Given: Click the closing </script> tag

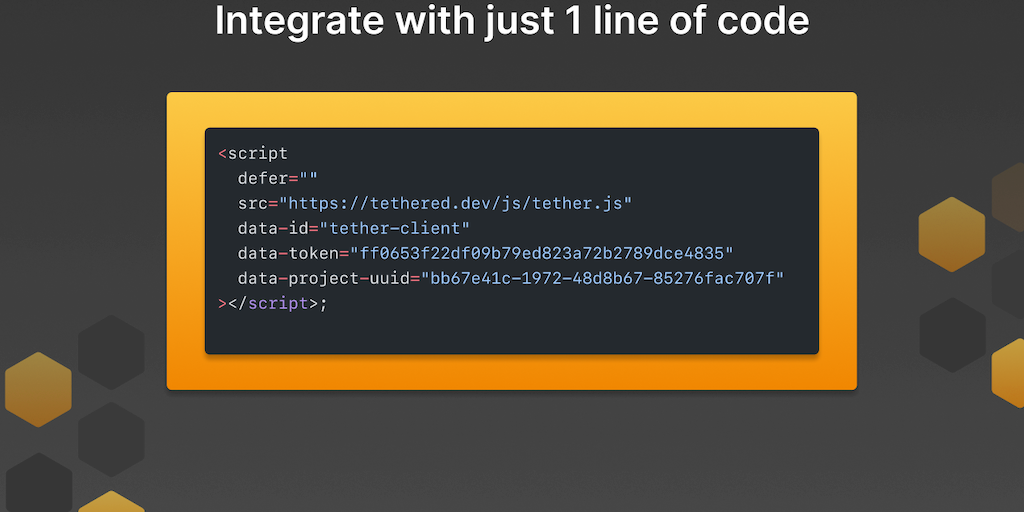Looking at the screenshot, I should 272,303.
